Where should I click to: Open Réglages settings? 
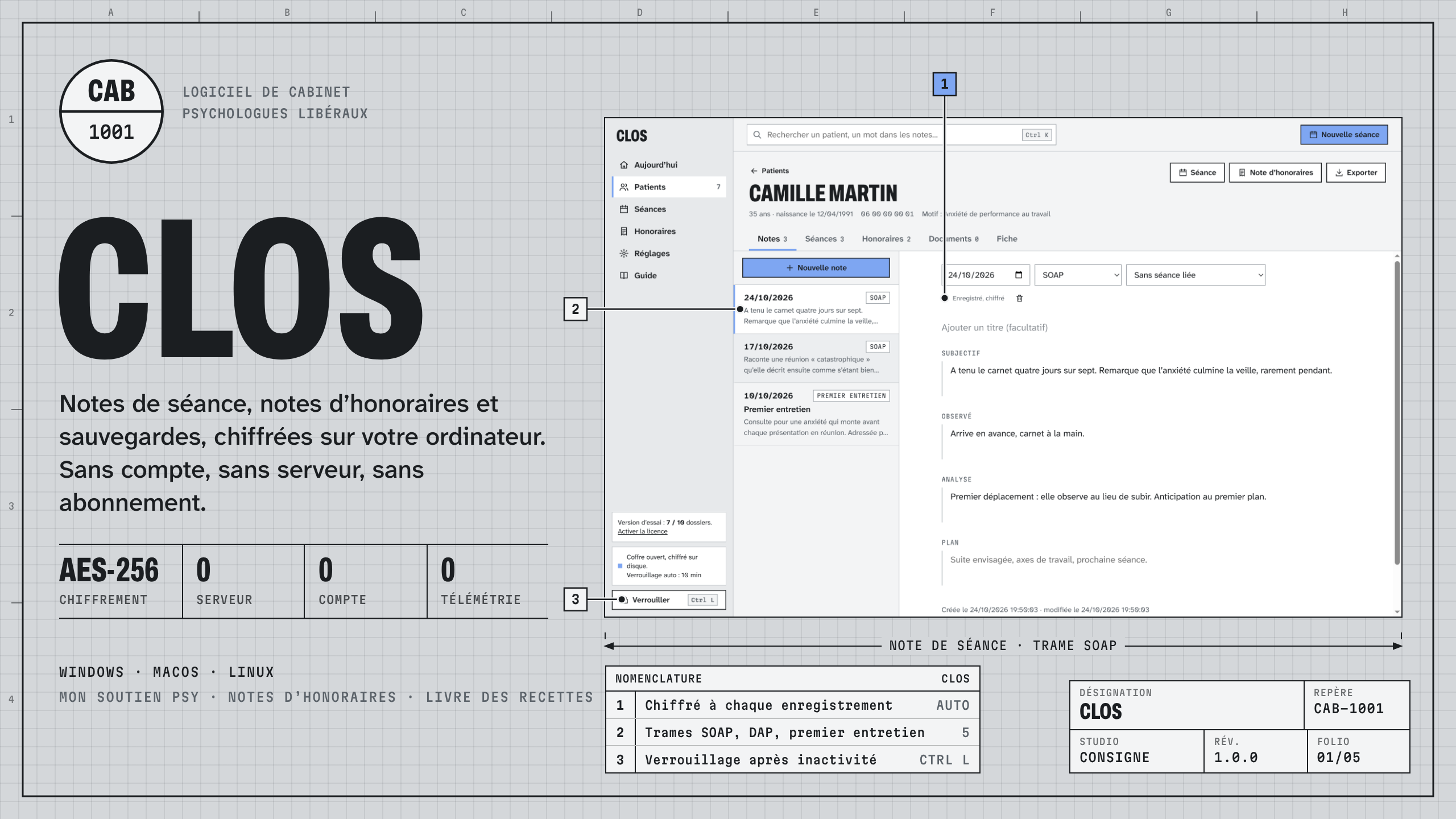[x=669, y=254]
